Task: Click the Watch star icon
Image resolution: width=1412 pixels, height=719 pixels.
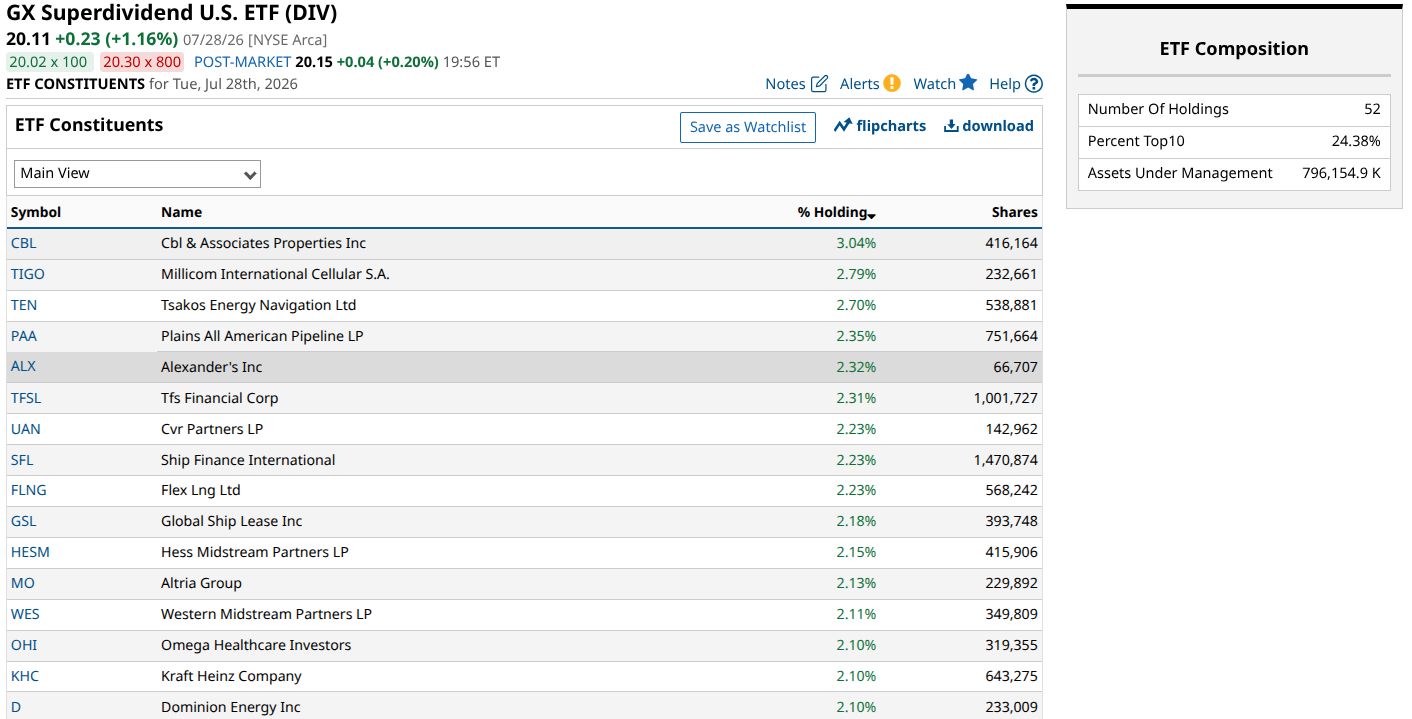Action: [x=968, y=83]
